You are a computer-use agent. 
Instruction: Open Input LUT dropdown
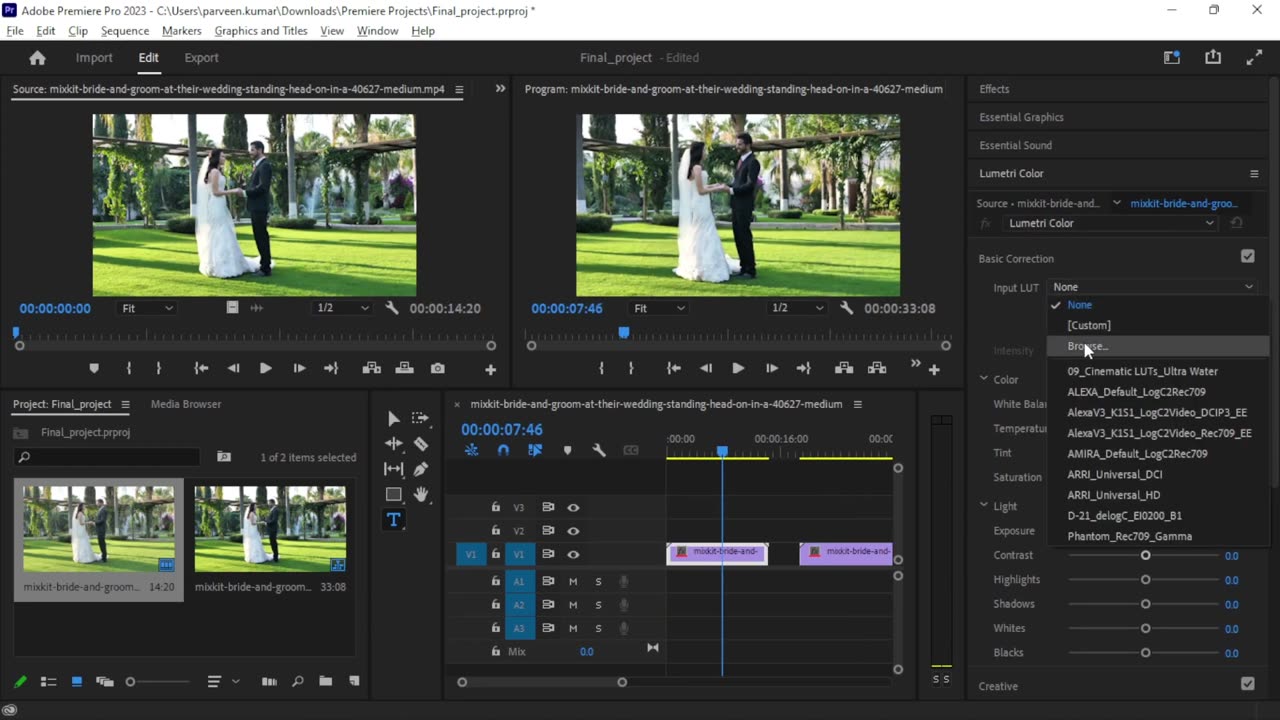point(1152,287)
